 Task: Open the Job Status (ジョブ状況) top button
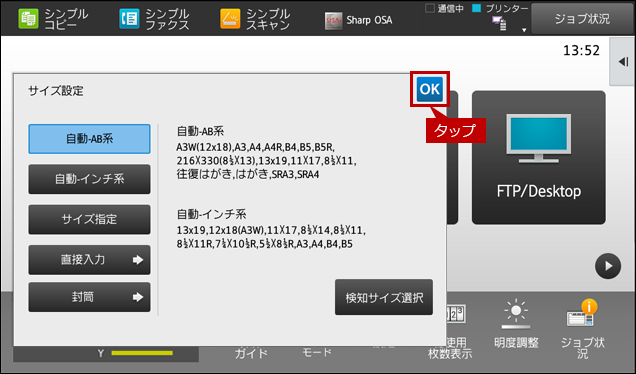[582, 19]
